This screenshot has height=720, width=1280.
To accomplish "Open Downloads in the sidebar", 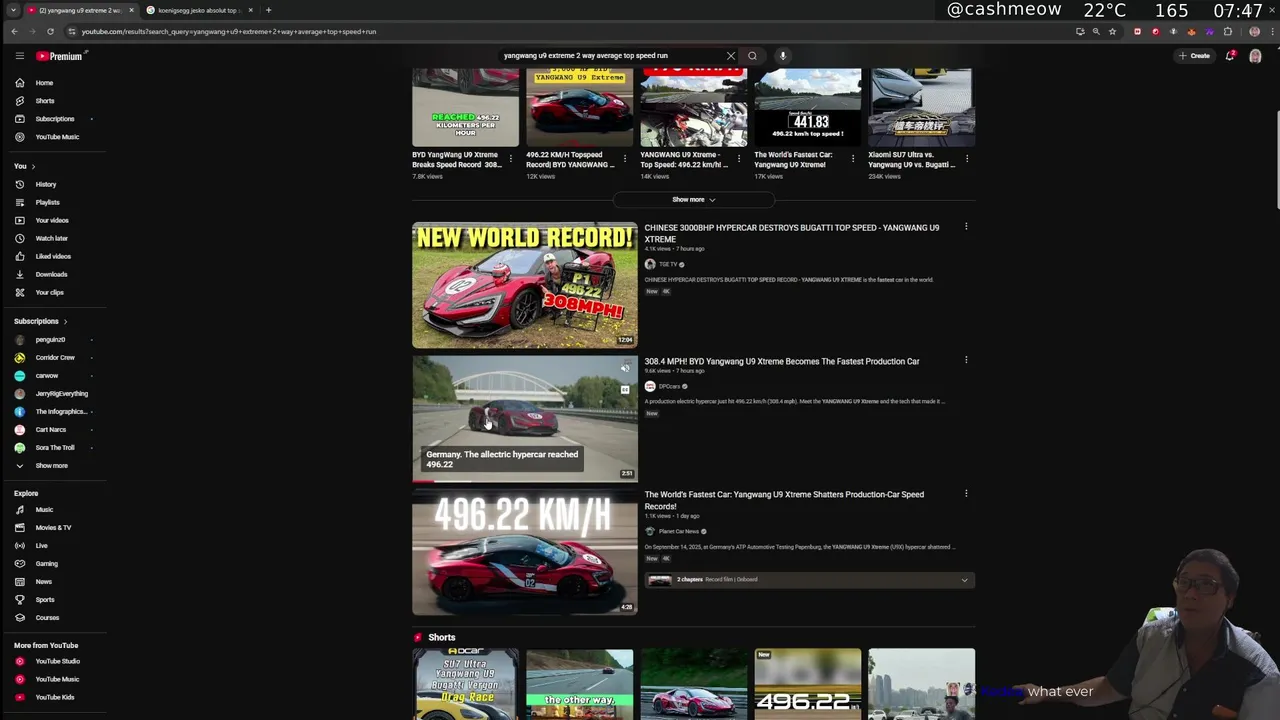I will coord(53,274).
